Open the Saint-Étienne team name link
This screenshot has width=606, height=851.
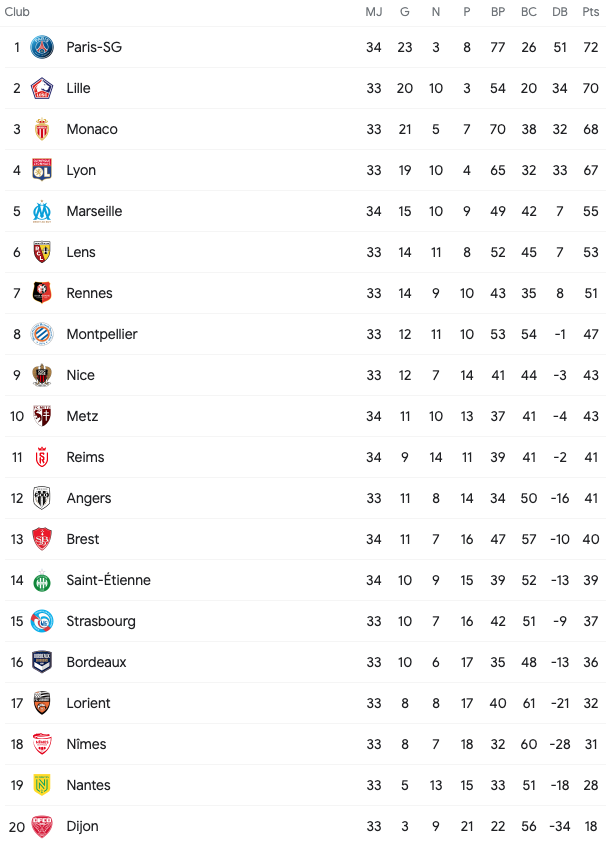(109, 580)
